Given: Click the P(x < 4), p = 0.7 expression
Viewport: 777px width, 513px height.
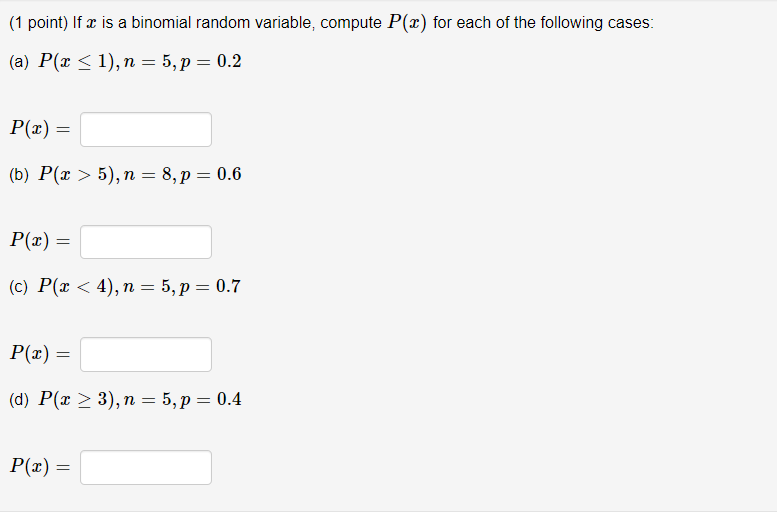Looking at the screenshot, I should 139,286.
